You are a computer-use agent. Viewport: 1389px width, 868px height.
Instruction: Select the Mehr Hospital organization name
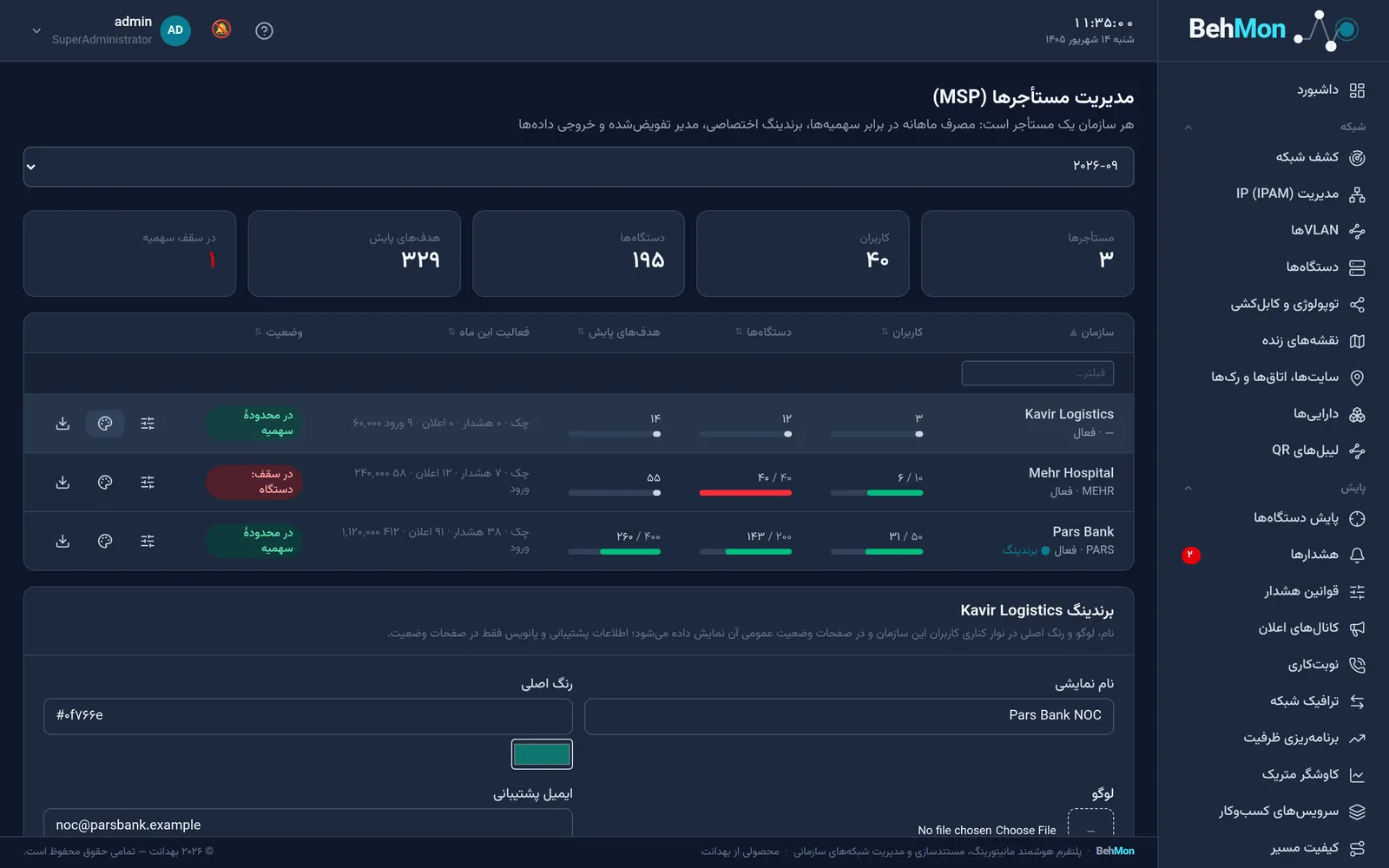(x=1071, y=473)
